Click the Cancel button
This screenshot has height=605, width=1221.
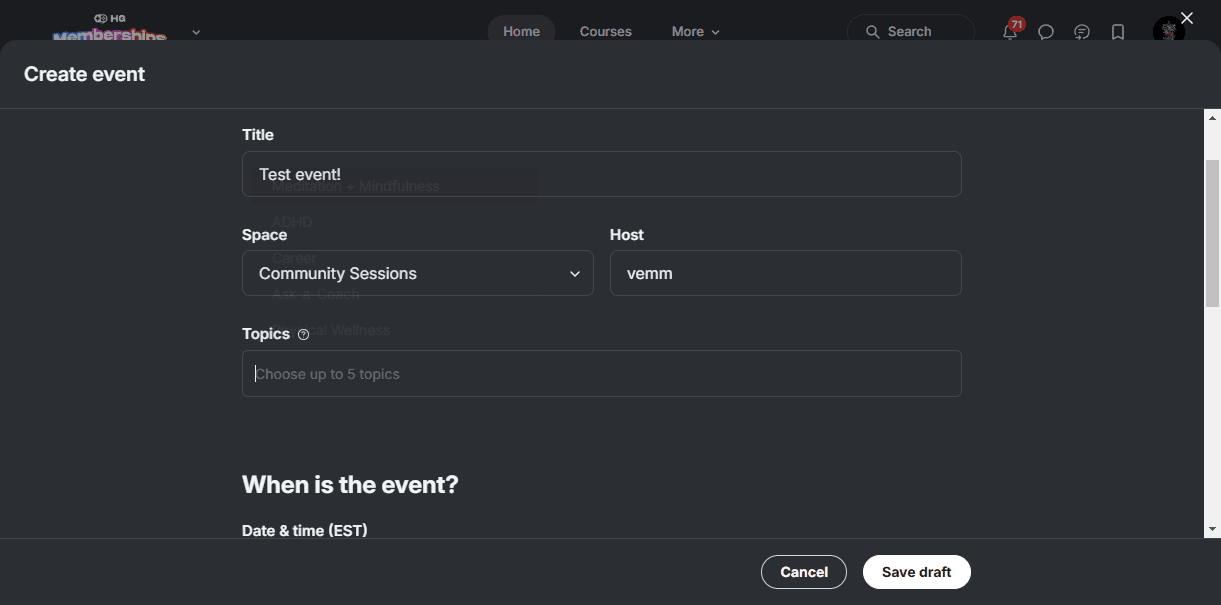click(804, 572)
